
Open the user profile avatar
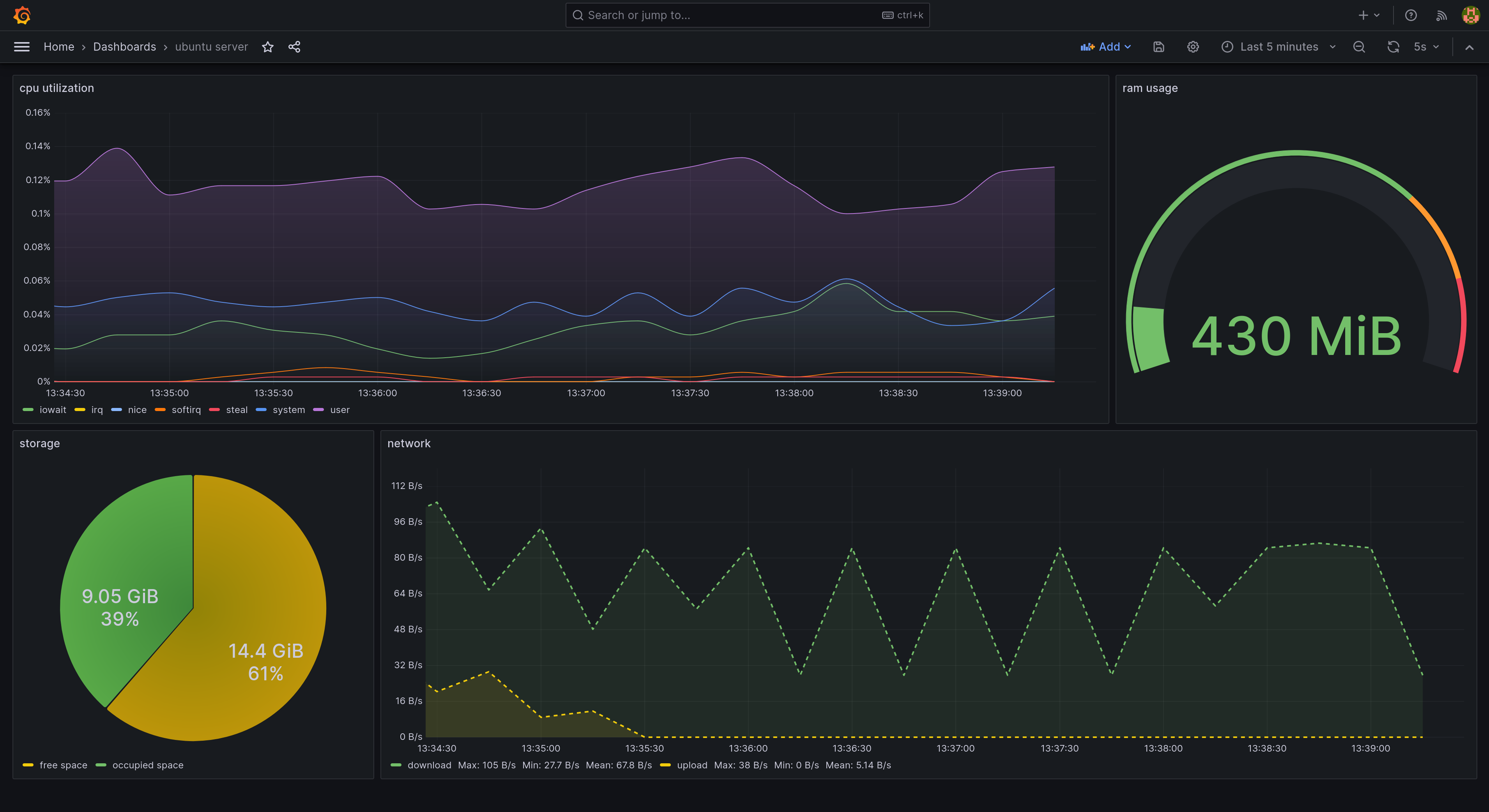1471,15
